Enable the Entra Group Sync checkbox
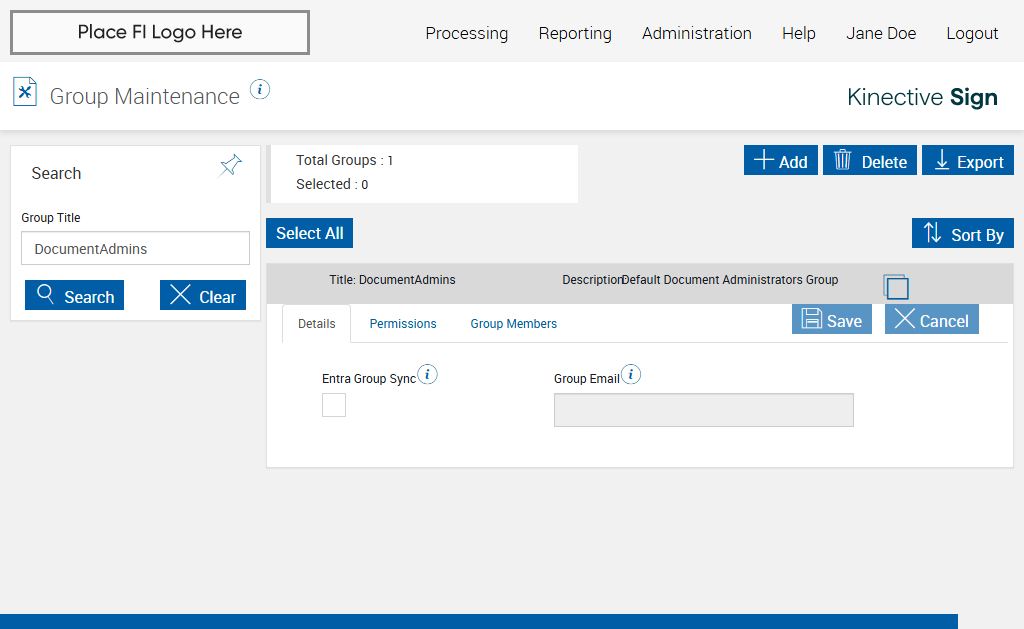 click(x=334, y=405)
